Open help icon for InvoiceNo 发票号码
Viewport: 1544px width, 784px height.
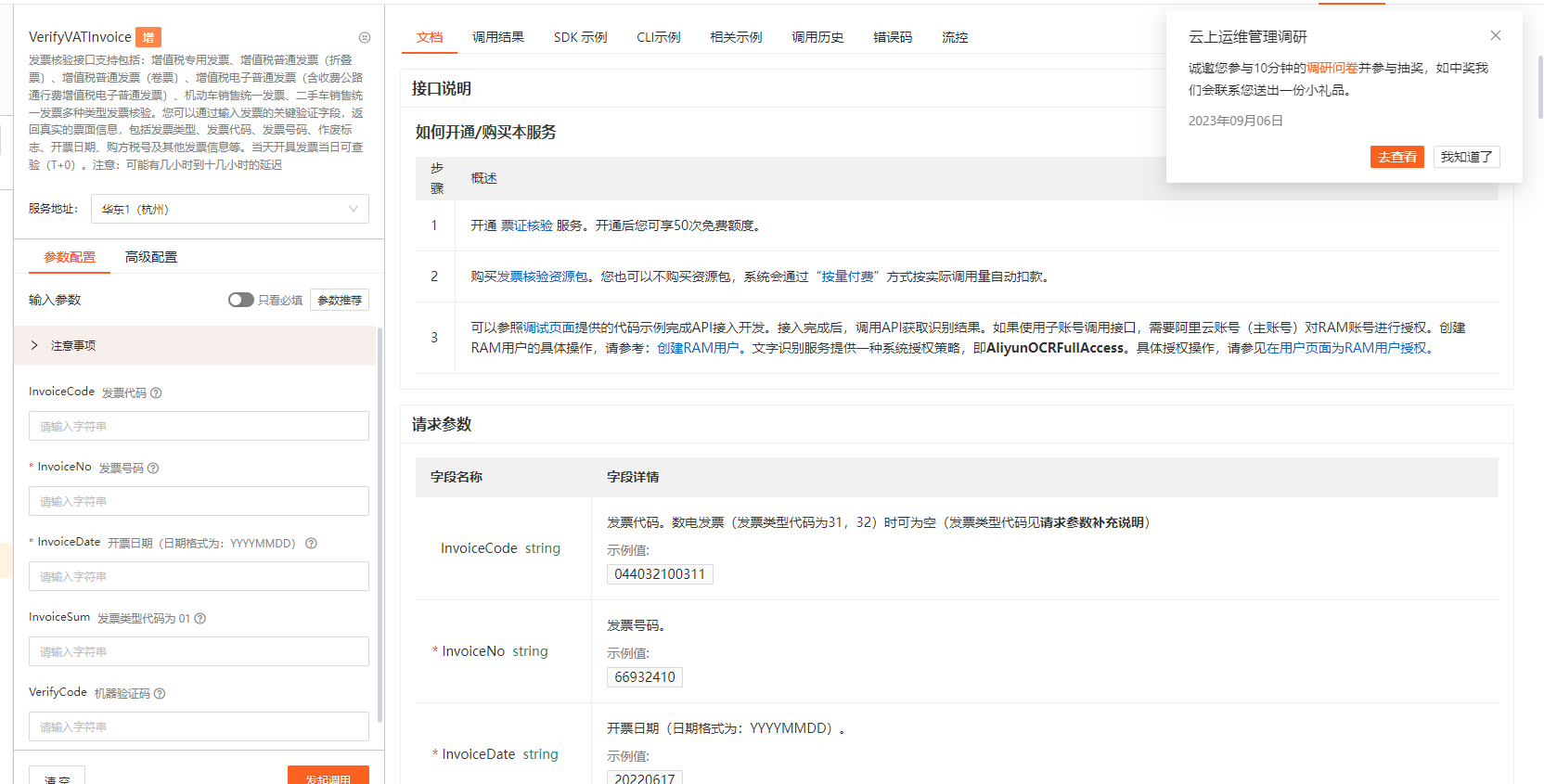coord(153,468)
